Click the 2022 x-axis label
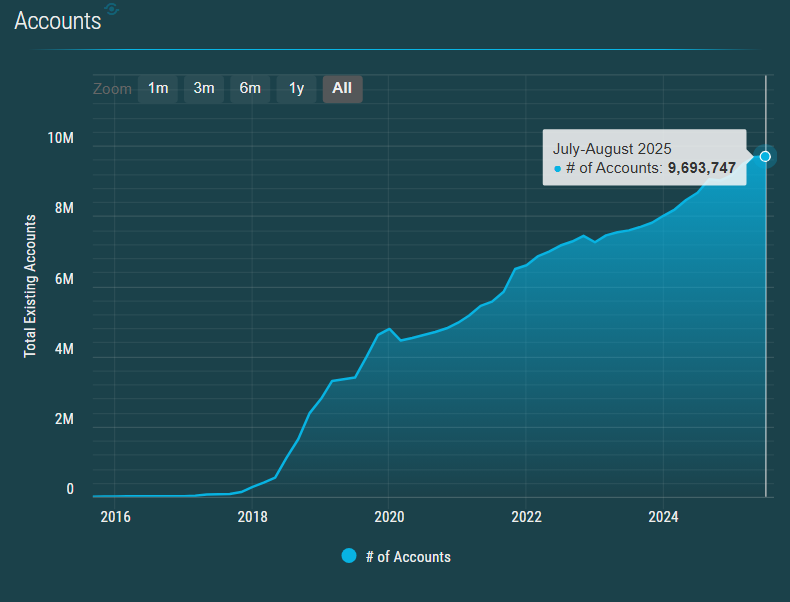790x602 pixels. (526, 516)
